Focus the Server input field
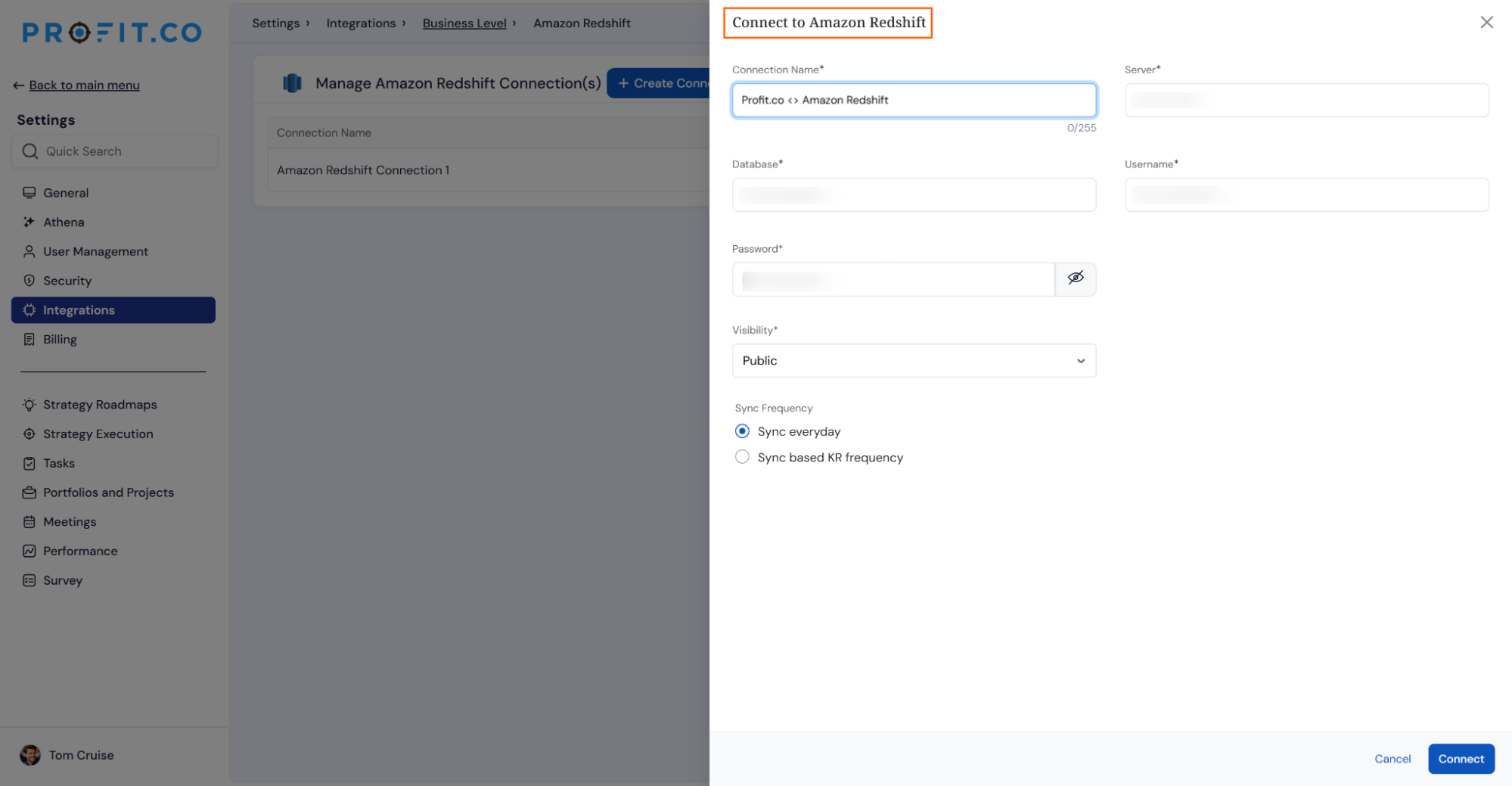This screenshot has width=1512, height=786. (1306, 100)
